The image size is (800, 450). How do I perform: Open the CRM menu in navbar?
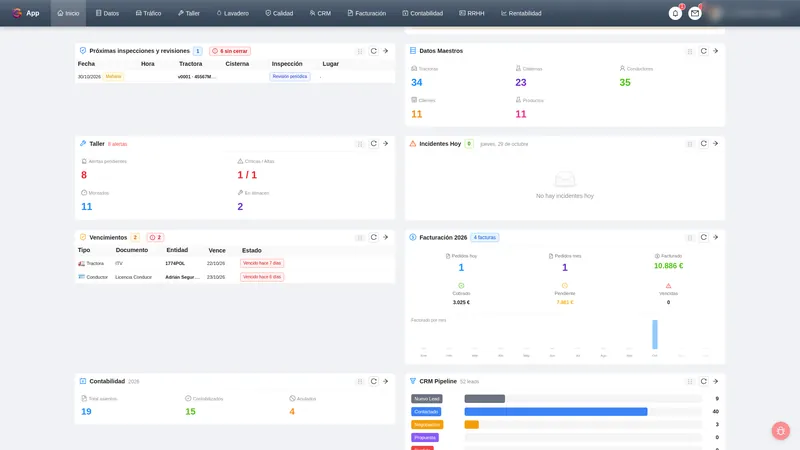pos(320,13)
